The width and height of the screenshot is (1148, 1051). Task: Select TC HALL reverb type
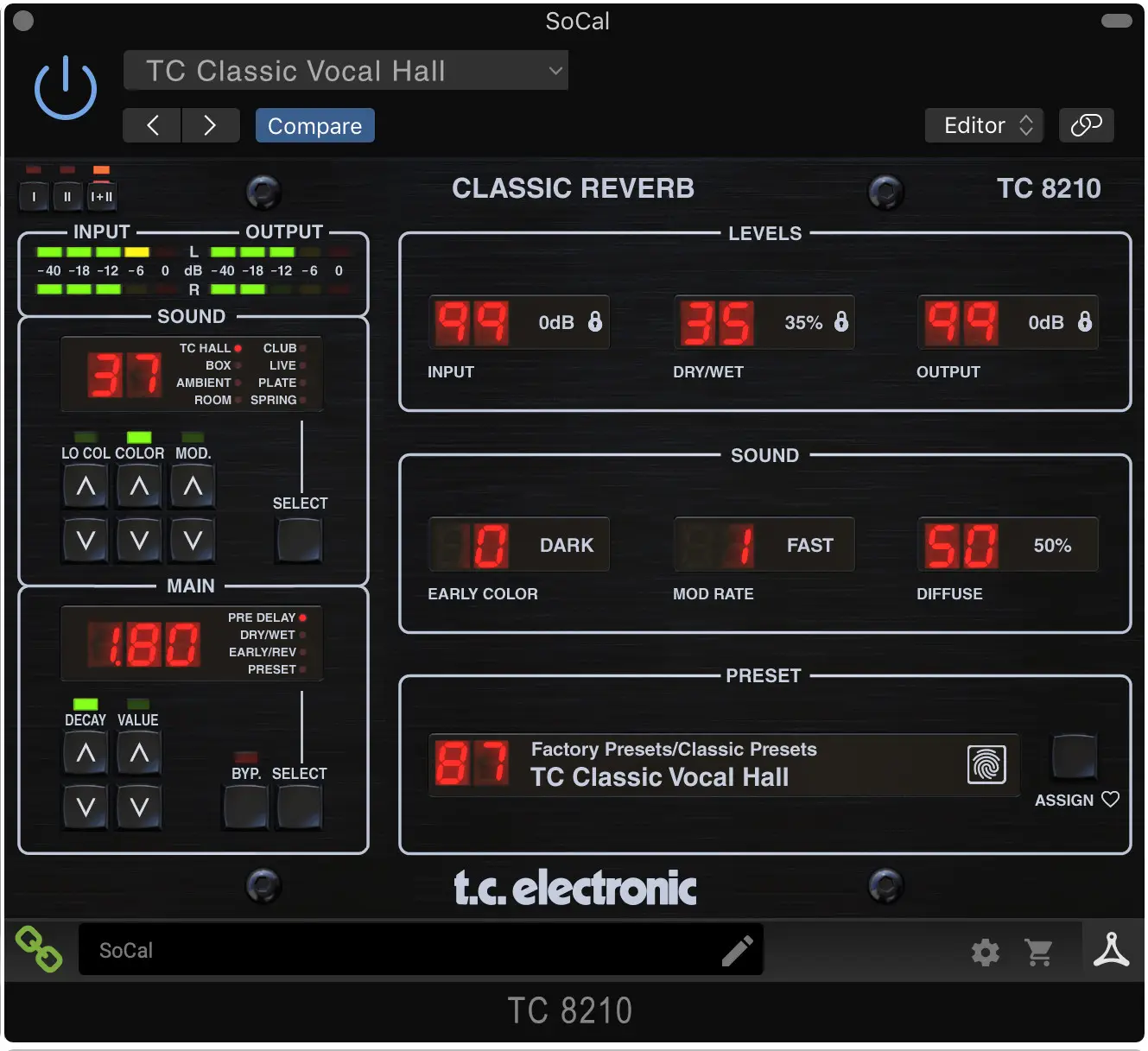click(210, 348)
